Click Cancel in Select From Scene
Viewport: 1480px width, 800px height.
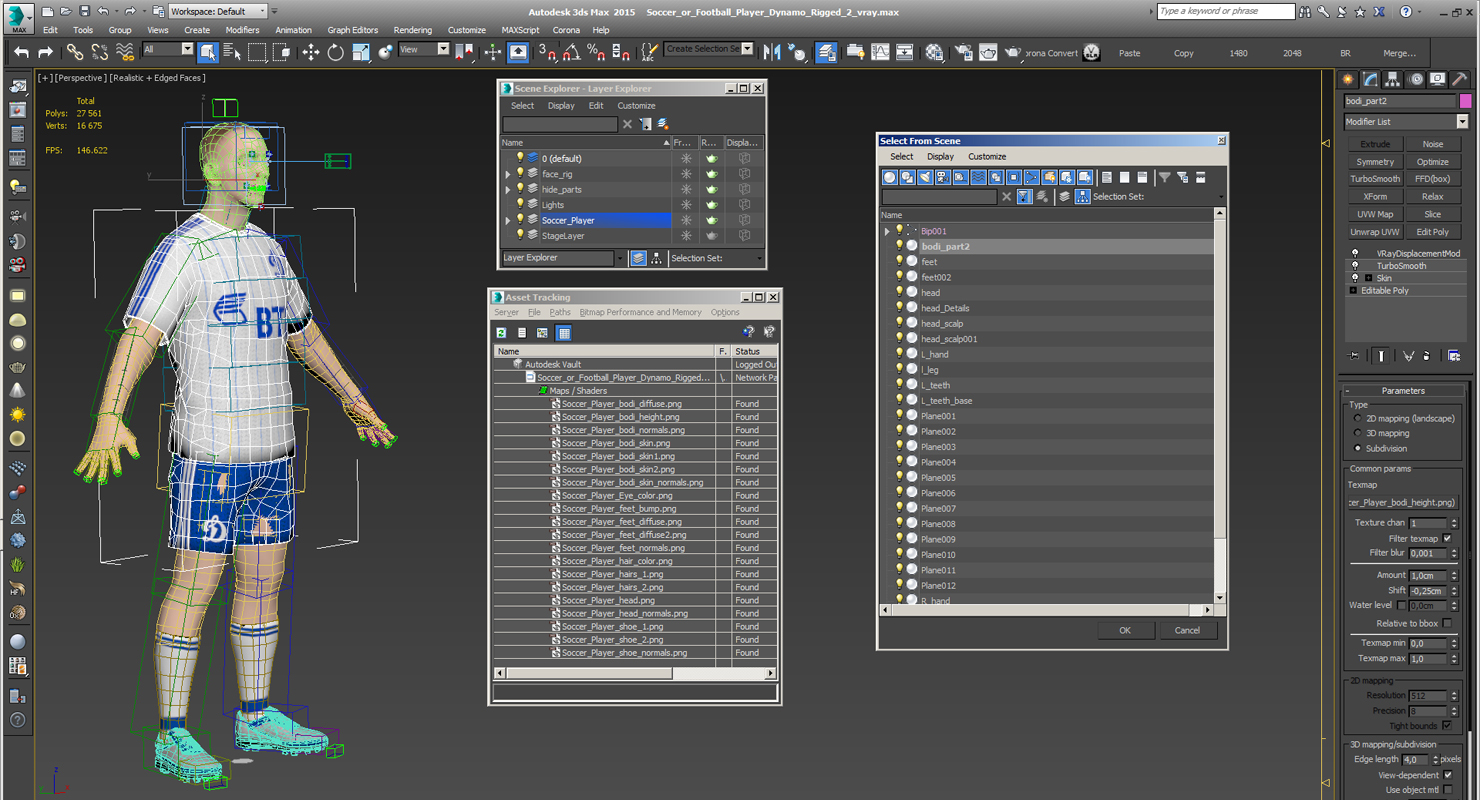point(1187,630)
